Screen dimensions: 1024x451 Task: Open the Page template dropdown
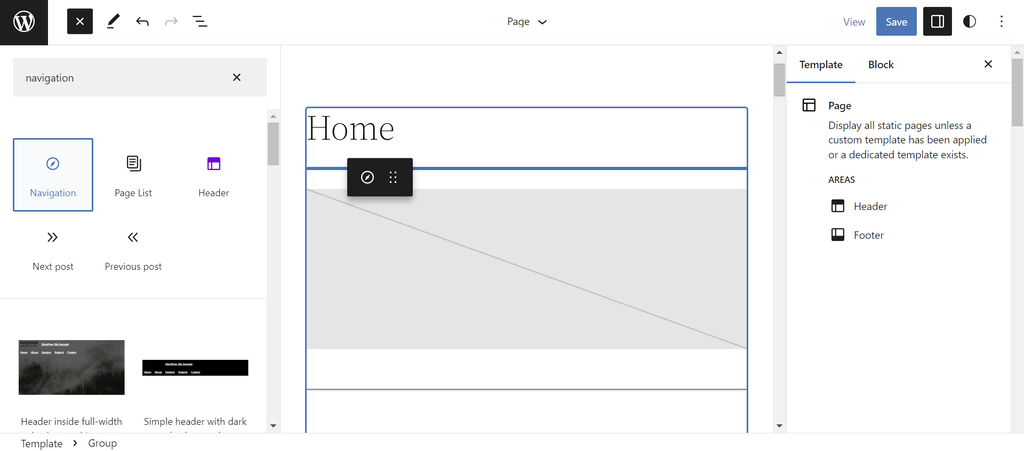pos(527,22)
